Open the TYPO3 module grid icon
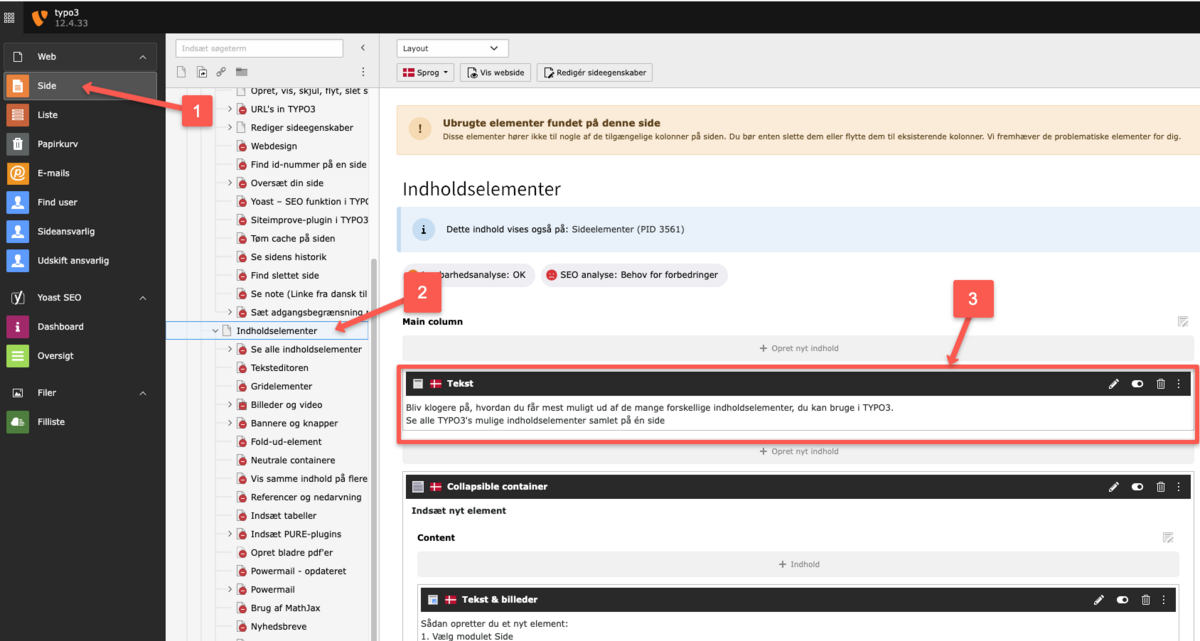1200x641 pixels. coord(10,17)
